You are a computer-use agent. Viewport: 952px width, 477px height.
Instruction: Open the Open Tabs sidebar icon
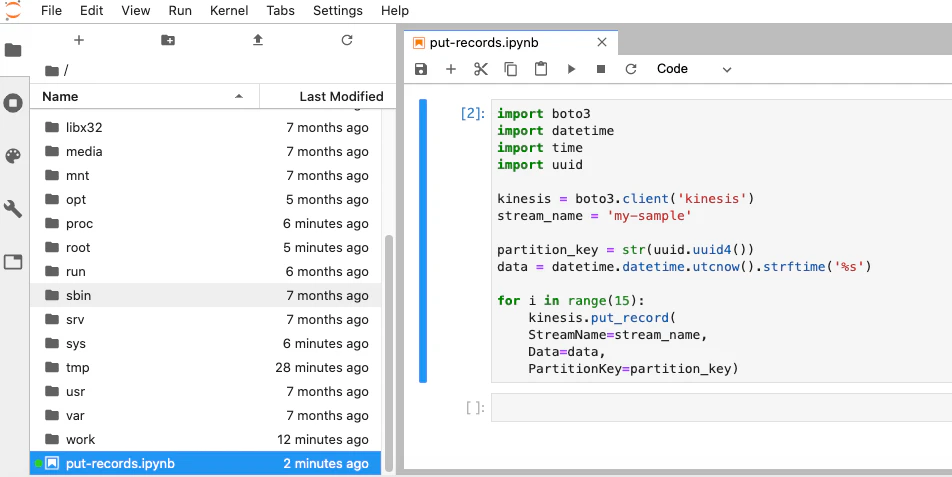tap(13, 262)
